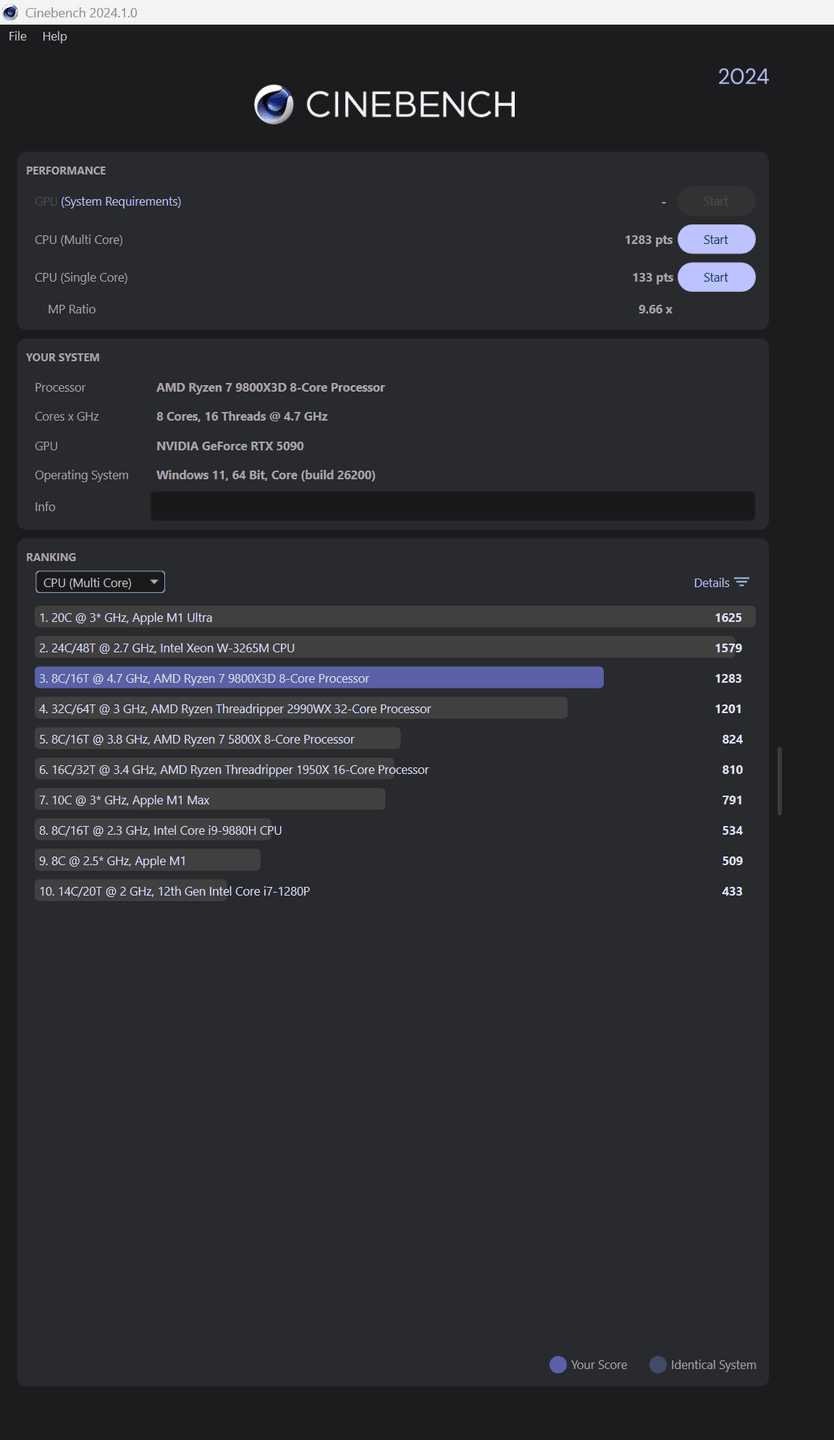Start the CPU Single Core benchmark
Image resolution: width=834 pixels, height=1440 pixels.
click(716, 278)
